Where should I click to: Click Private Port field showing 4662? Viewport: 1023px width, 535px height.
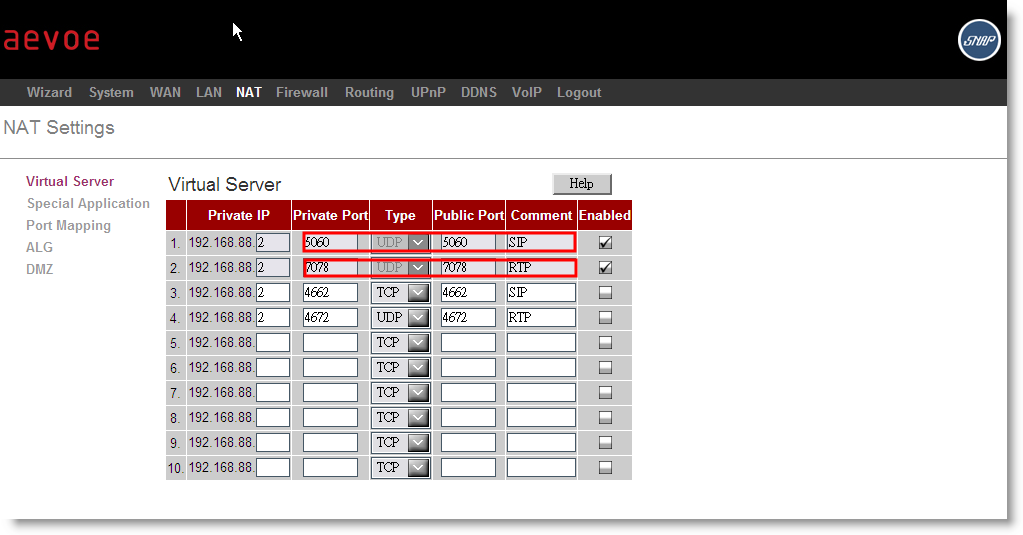tap(330, 293)
